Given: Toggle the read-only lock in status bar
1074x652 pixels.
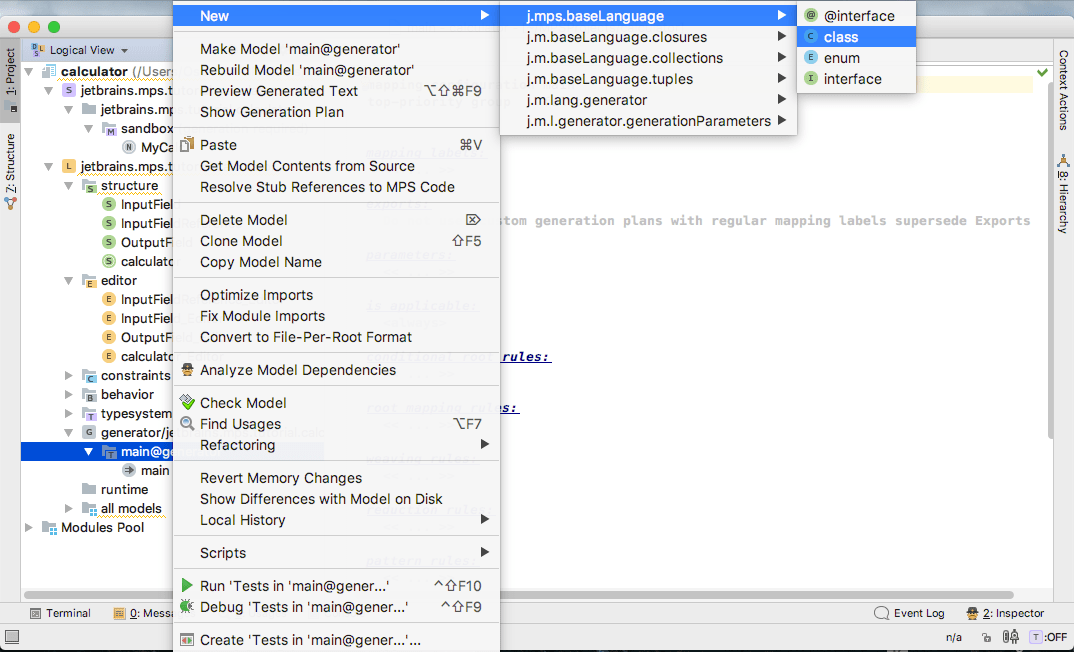Looking at the screenshot, I should (x=987, y=637).
